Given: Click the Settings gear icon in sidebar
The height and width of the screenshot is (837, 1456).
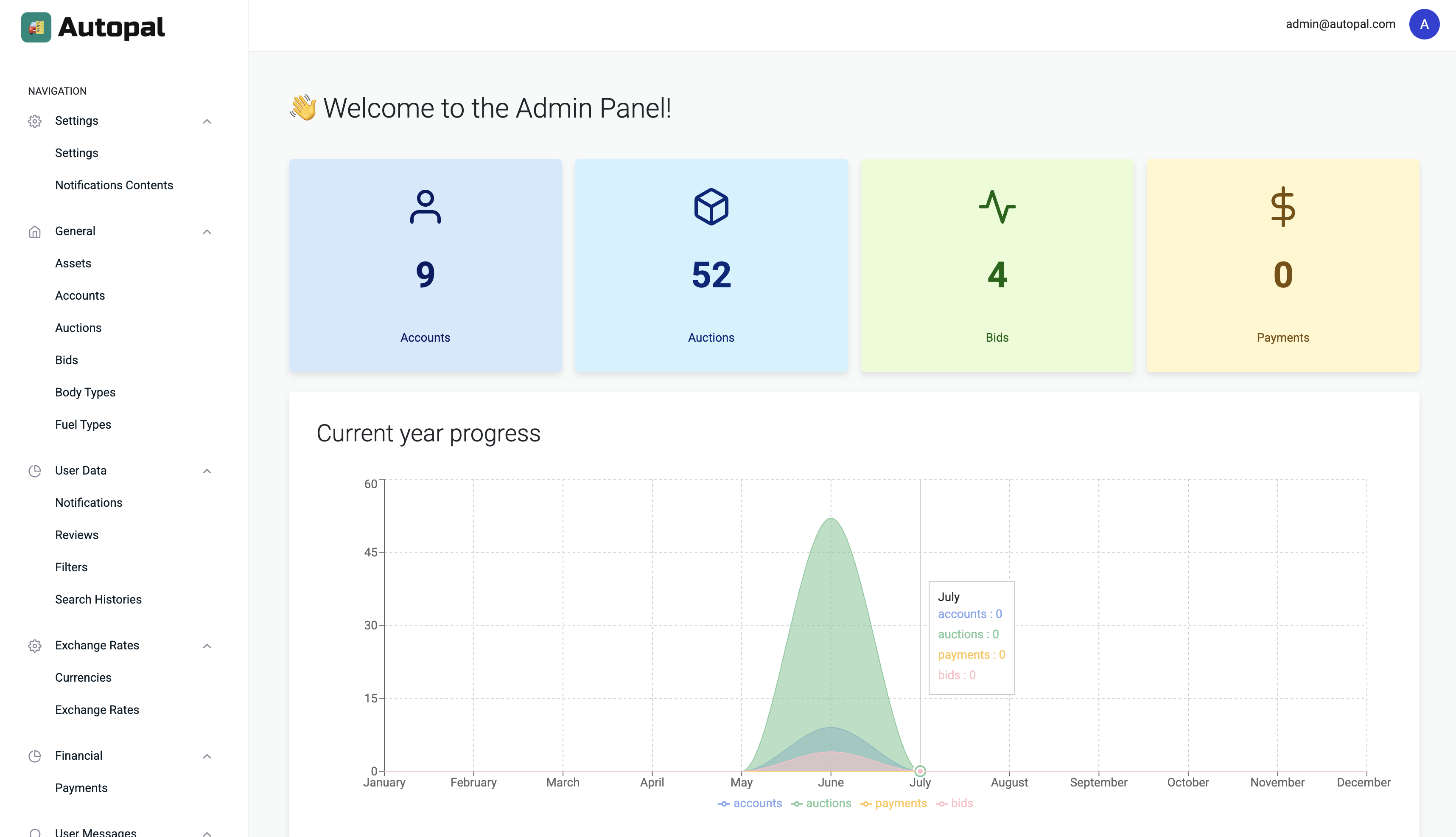Looking at the screenshot, I should [x=34, y=121].
